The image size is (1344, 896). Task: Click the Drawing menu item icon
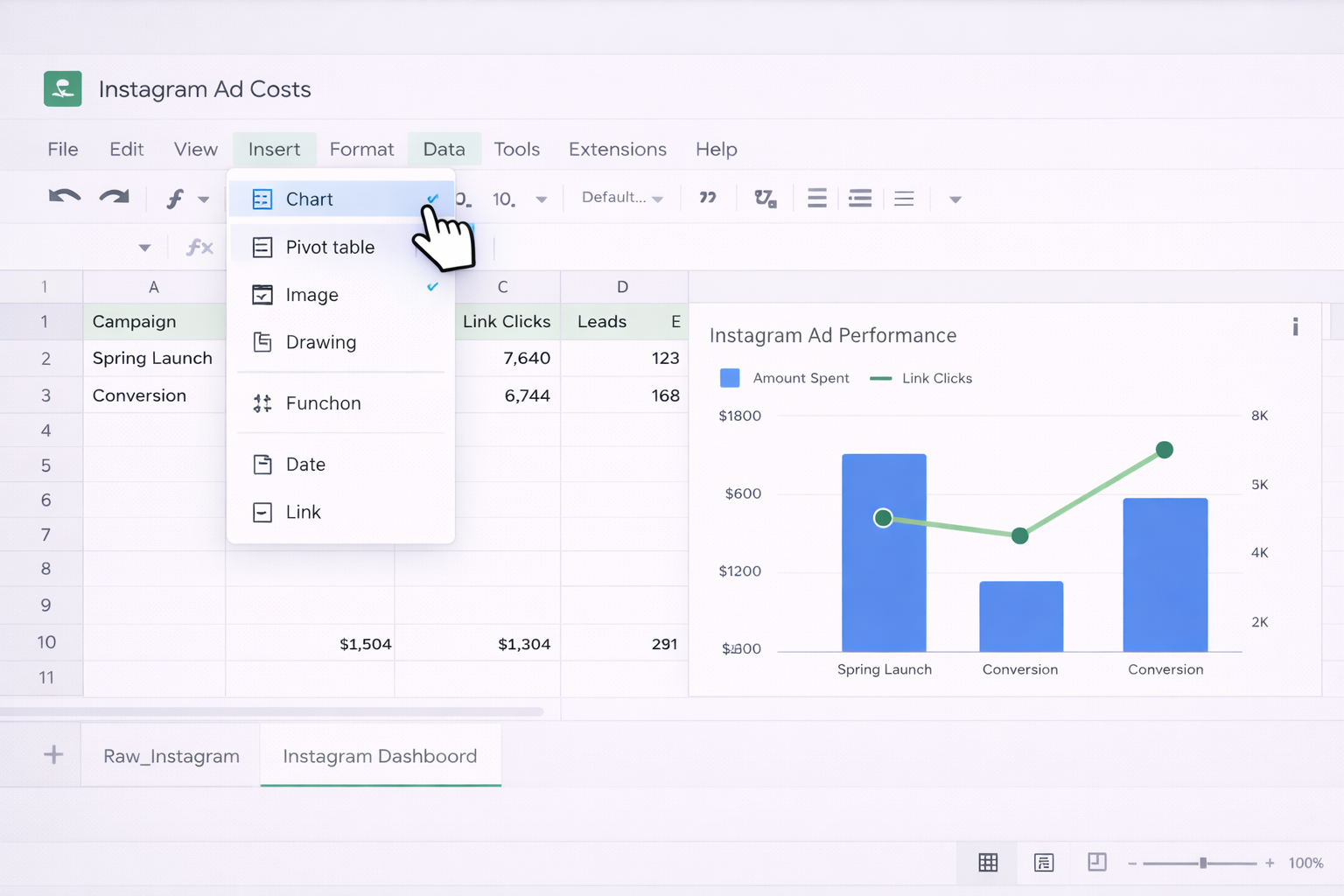262,342
